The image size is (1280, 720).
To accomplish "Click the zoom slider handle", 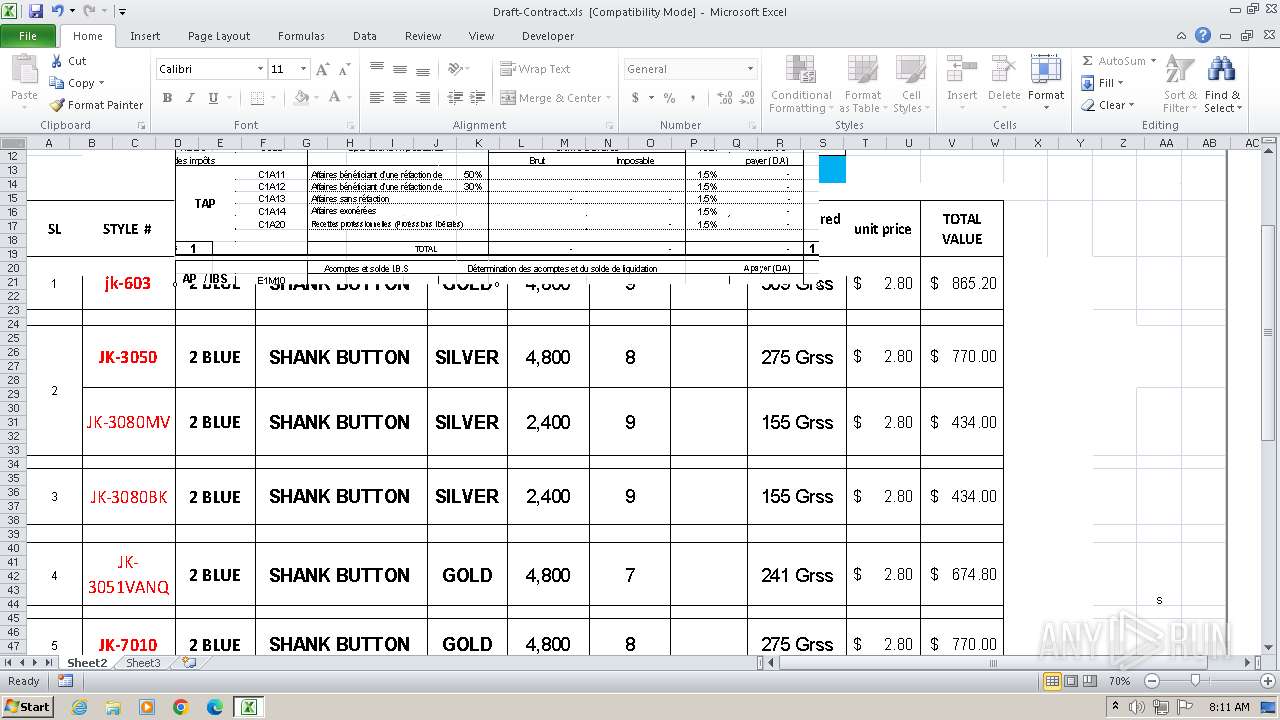I will pyautogui.click(x=1195, y=681).
